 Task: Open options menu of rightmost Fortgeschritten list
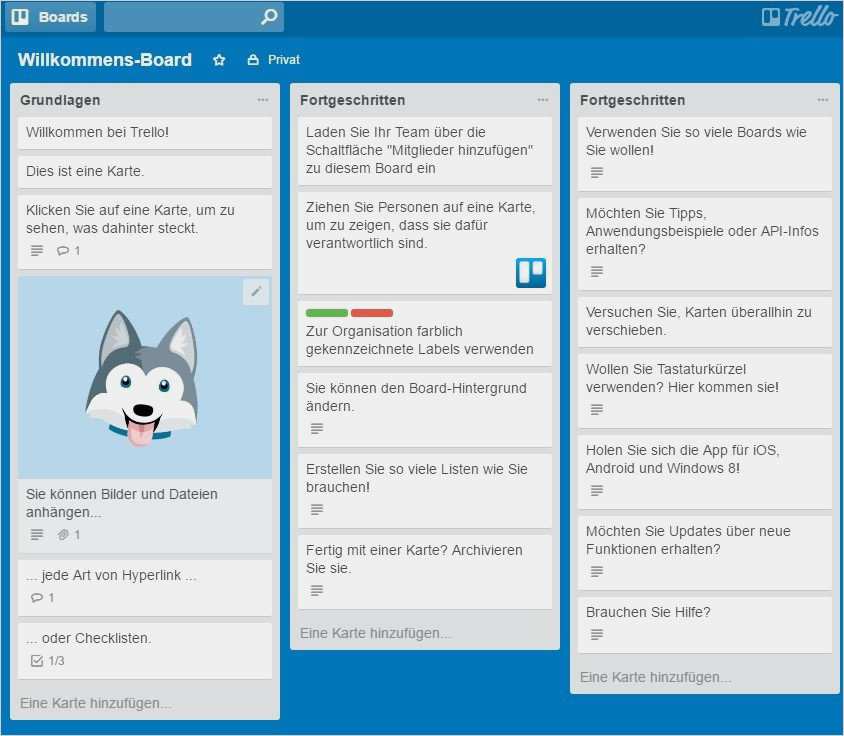point(822,100)
